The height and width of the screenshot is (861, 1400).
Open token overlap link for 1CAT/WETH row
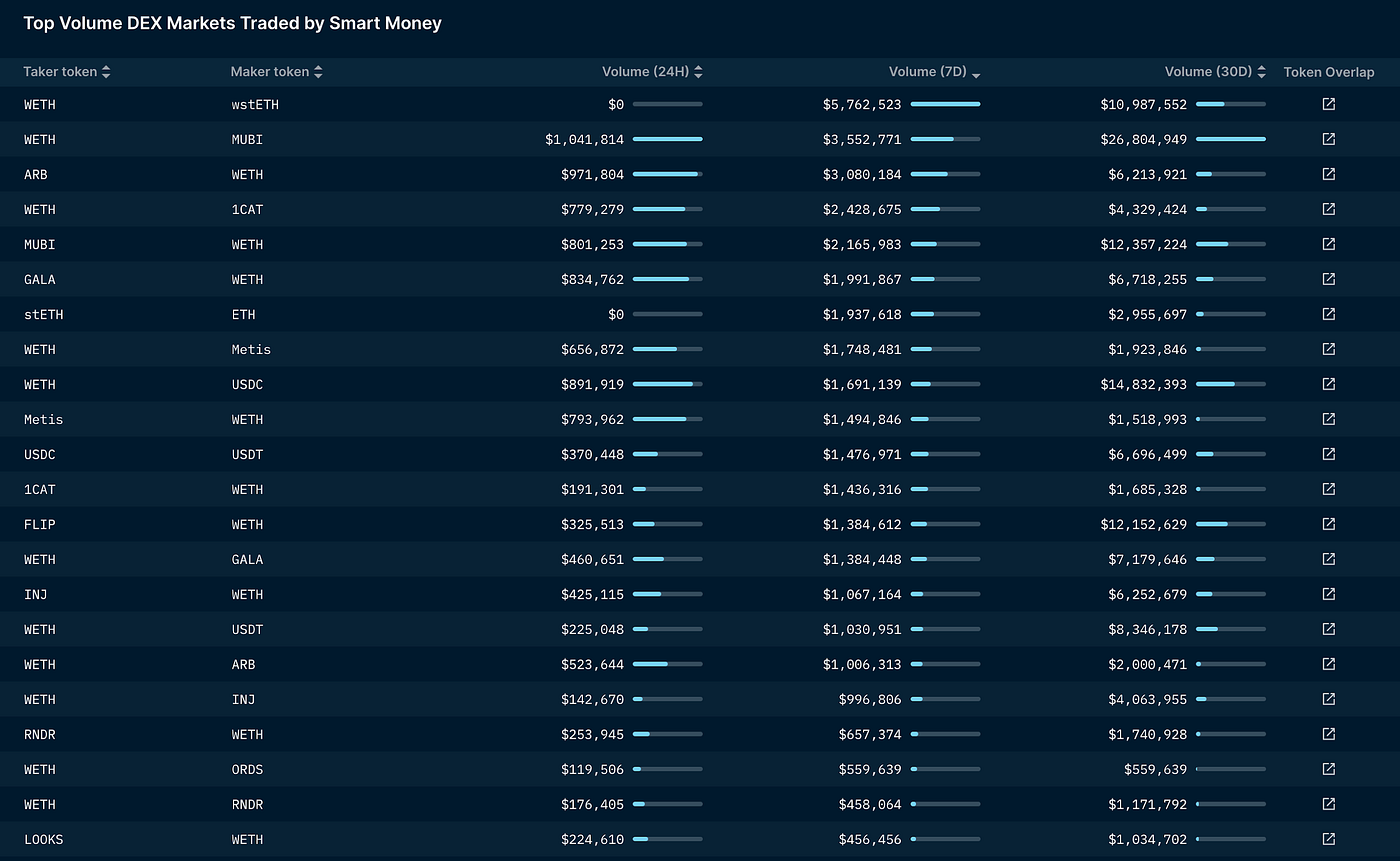[1328, 489]
